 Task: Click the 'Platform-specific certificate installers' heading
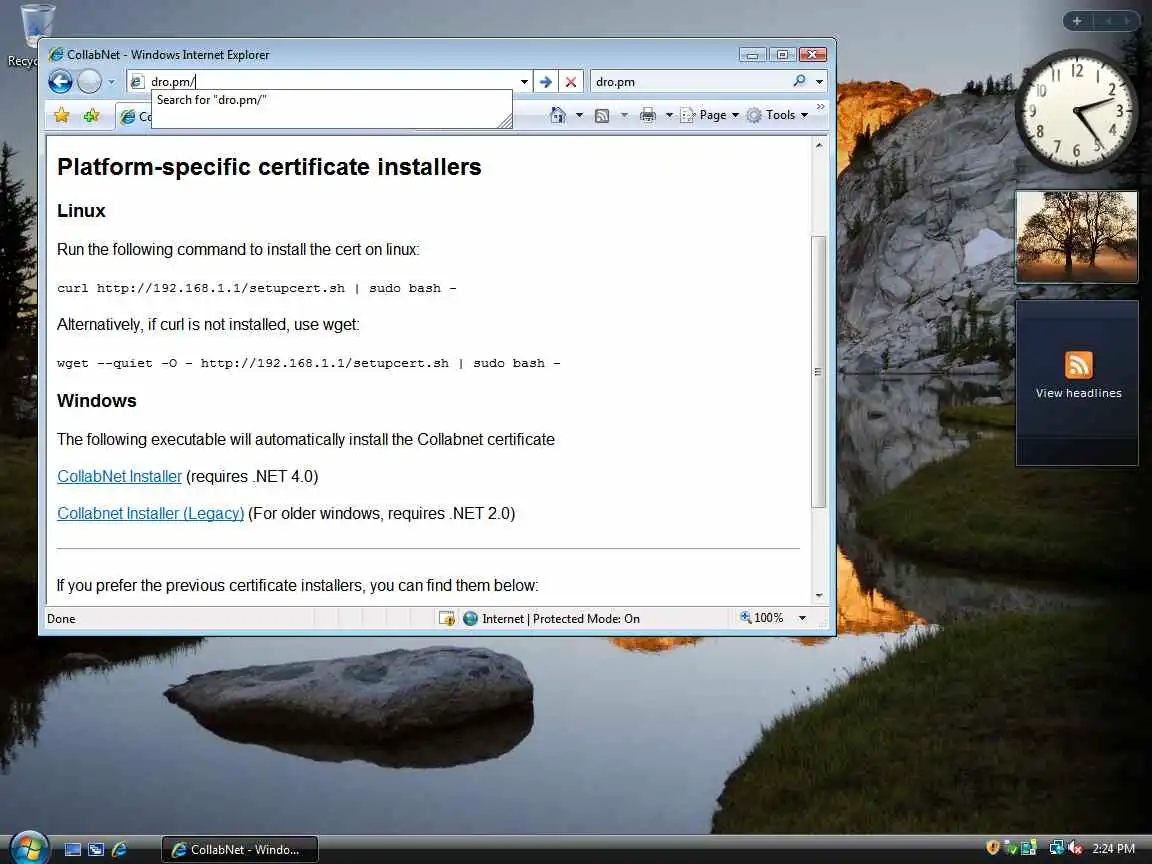[x=269, y=167]
